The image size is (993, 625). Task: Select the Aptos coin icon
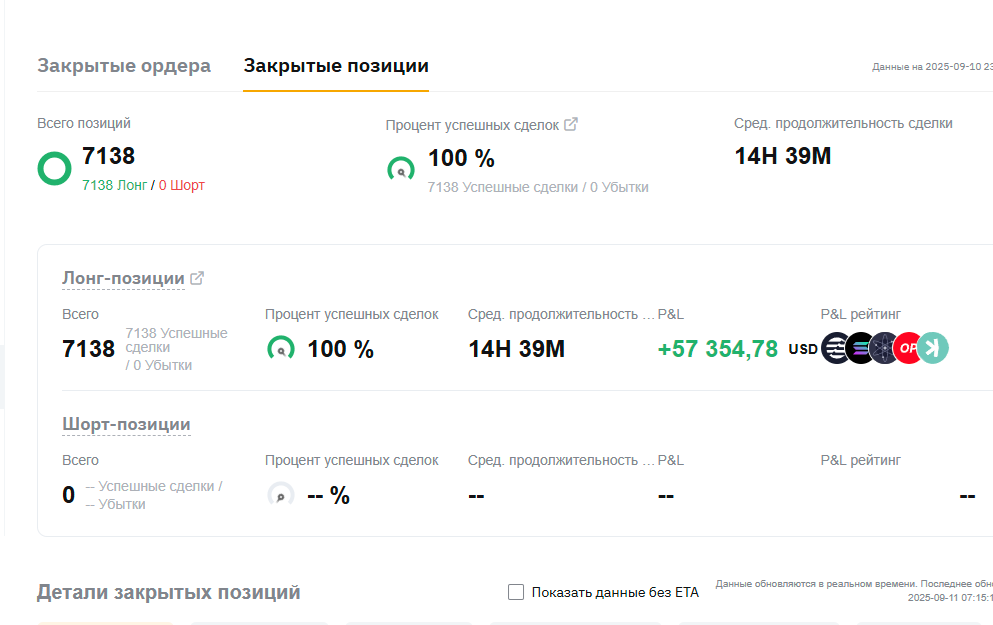pos(835,348)
